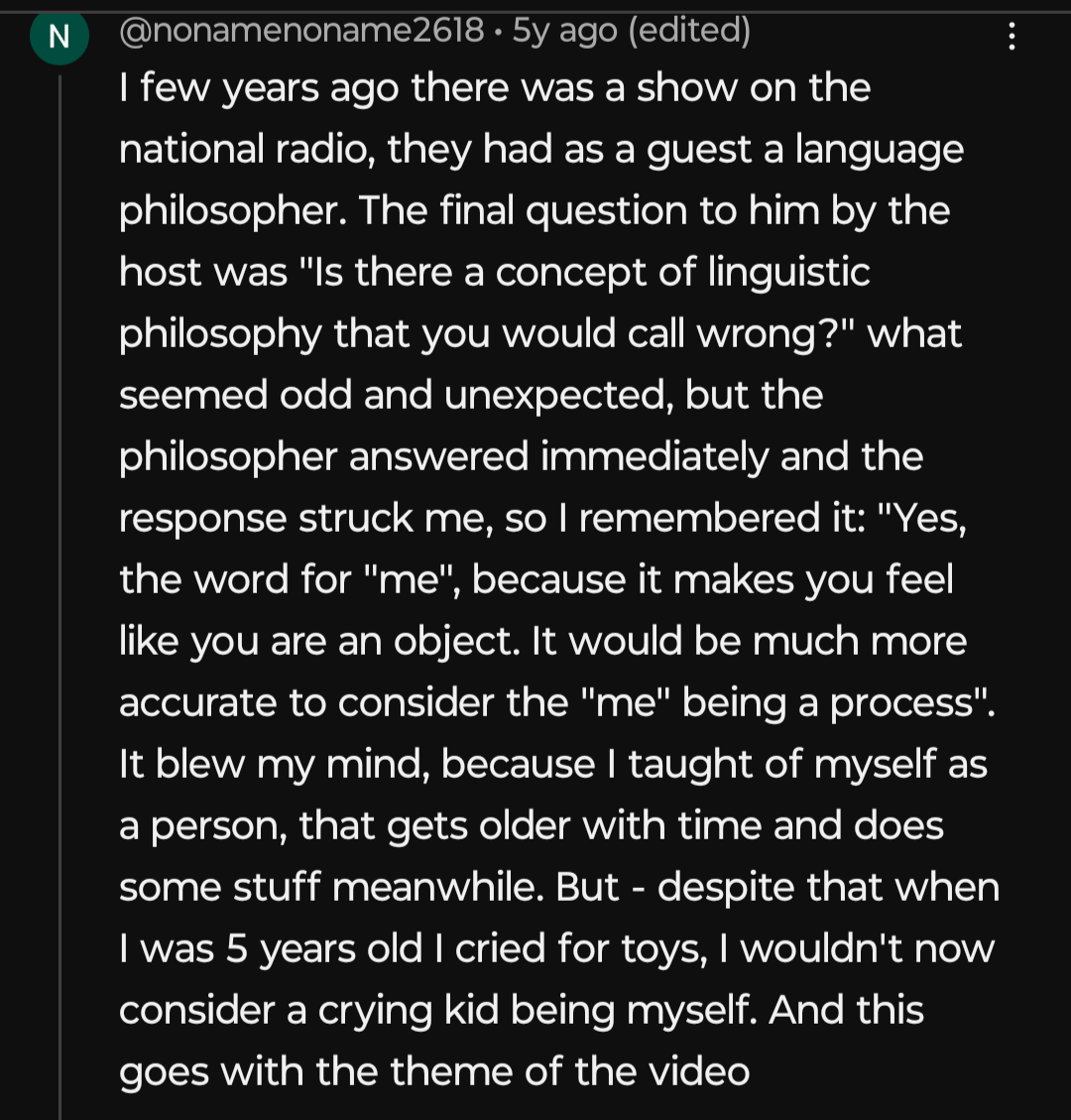Click the green N profile avatar

pyautogui.click(x=59, y=36)
